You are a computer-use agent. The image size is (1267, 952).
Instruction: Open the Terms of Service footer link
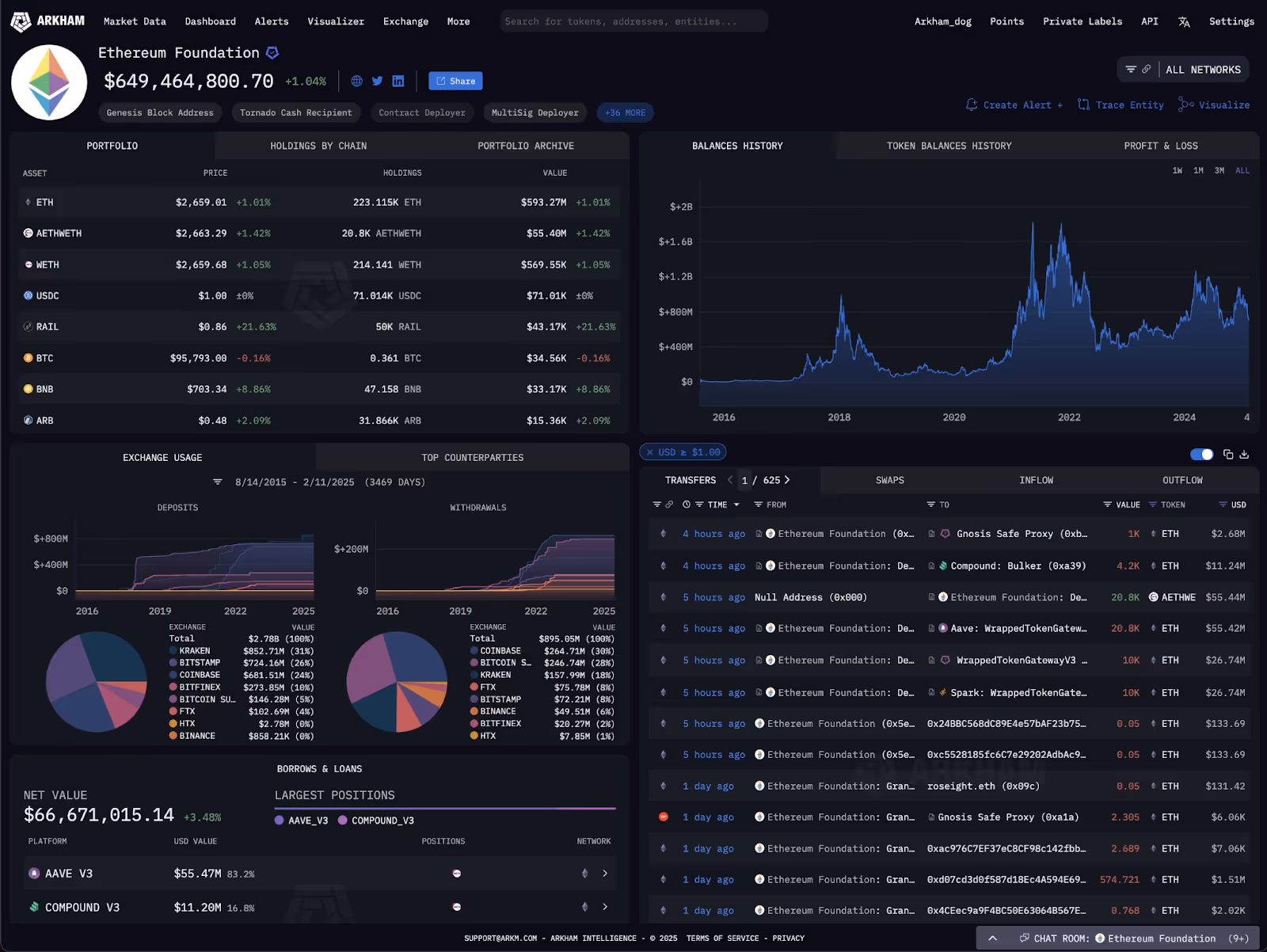point(723,939)
